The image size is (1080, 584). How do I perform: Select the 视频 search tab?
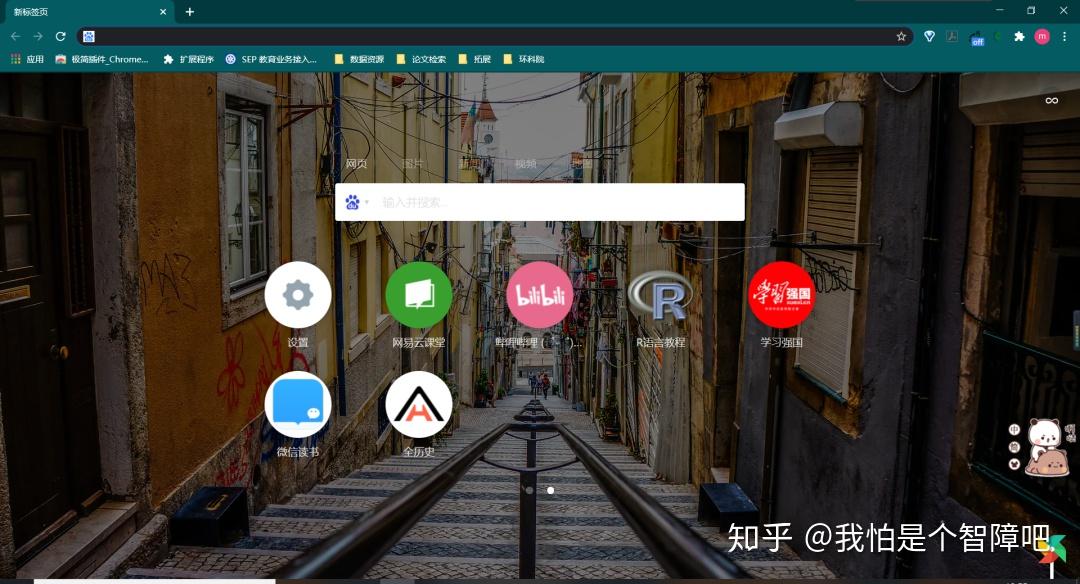[x=525, y=164]
